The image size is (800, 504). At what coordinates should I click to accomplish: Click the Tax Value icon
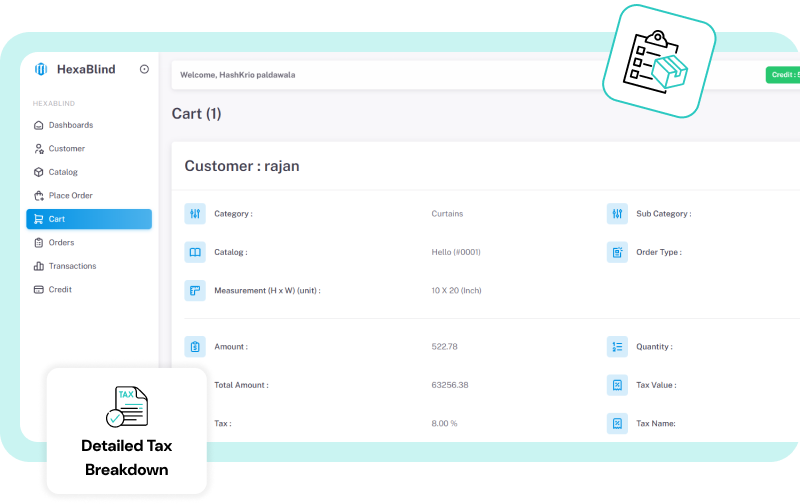617,385
